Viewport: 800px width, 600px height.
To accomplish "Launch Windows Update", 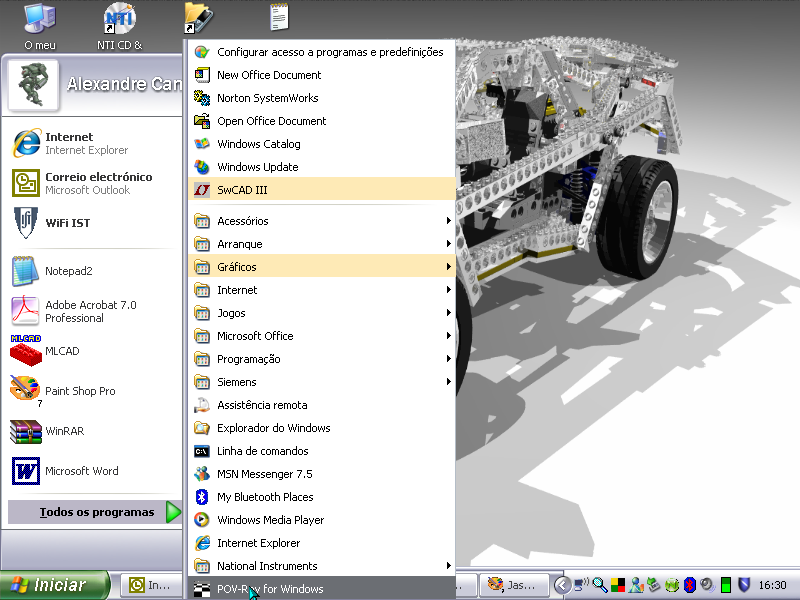I will [321, 167].
